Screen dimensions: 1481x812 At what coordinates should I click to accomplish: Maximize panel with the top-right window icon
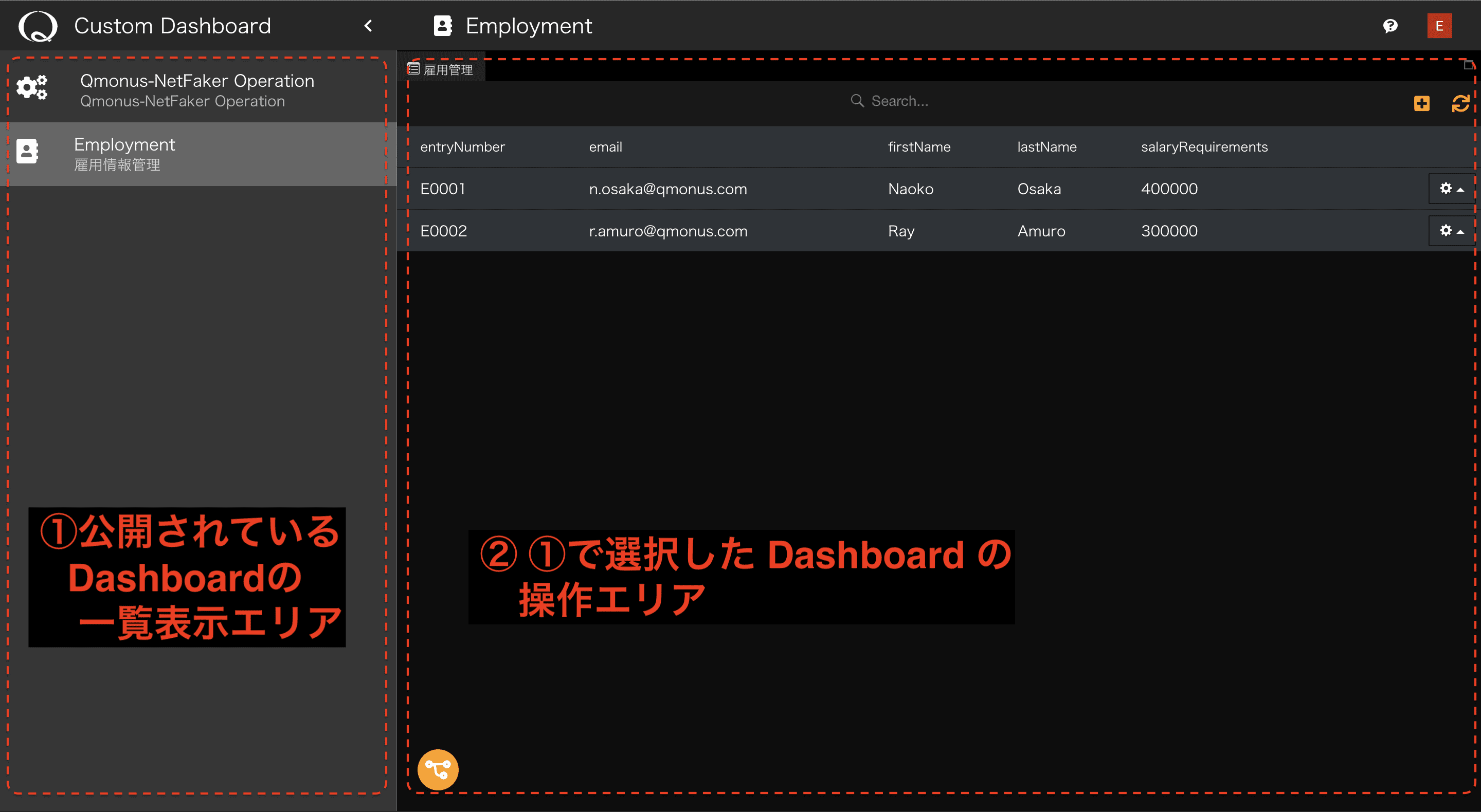point(1468,65)
